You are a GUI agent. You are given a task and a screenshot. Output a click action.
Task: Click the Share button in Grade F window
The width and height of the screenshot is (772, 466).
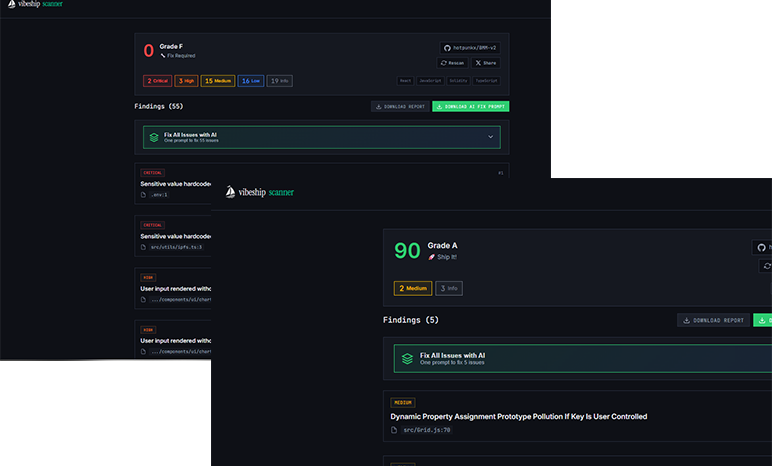486,63
